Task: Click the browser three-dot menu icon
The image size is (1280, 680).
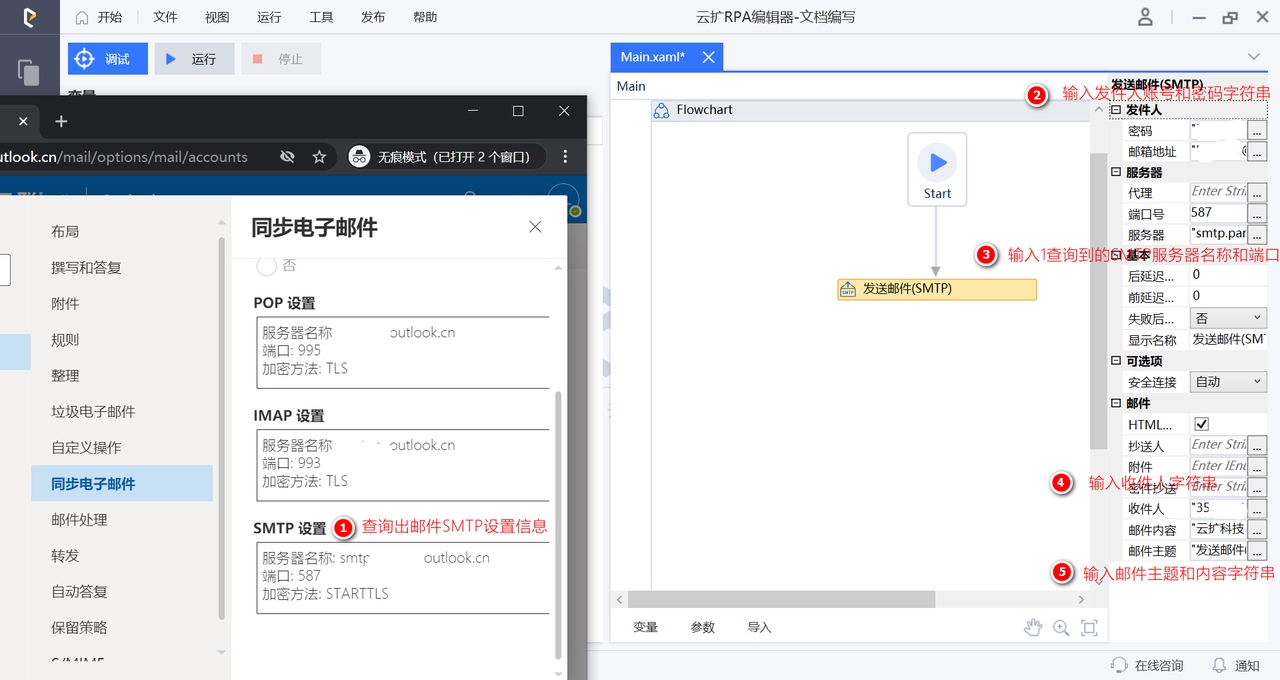Action: 565,156
